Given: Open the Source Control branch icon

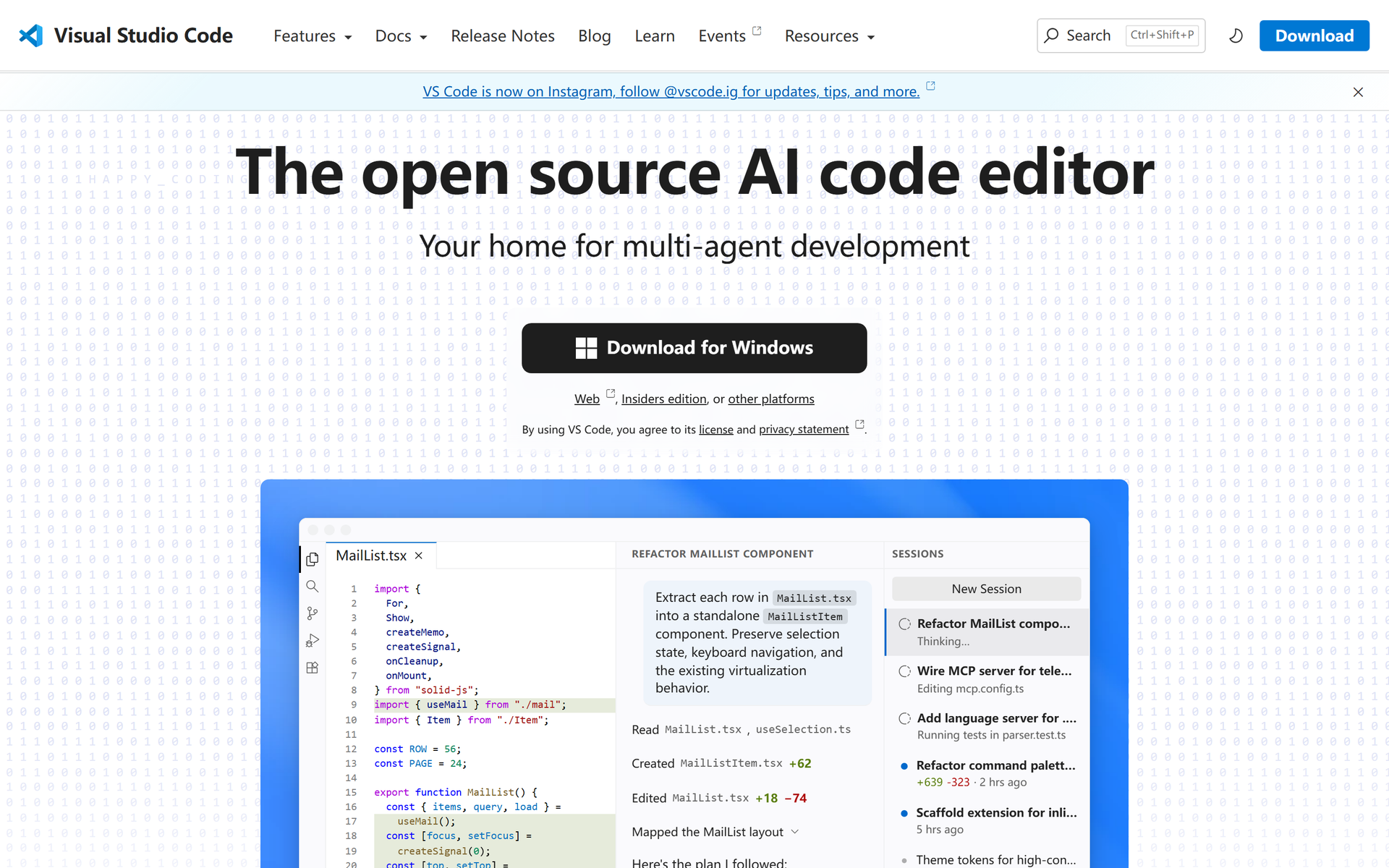Looking at the screenshot, I should 312,613.
